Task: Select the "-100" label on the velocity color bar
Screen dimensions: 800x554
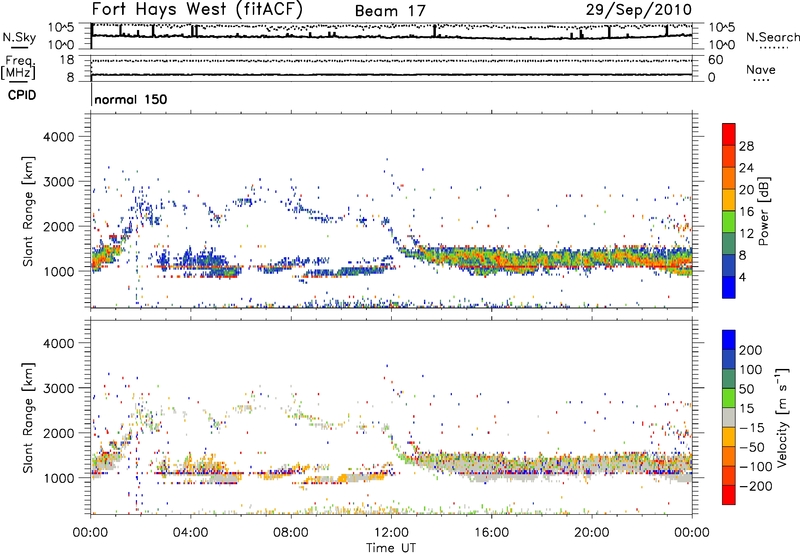Action: pos(756,467)
